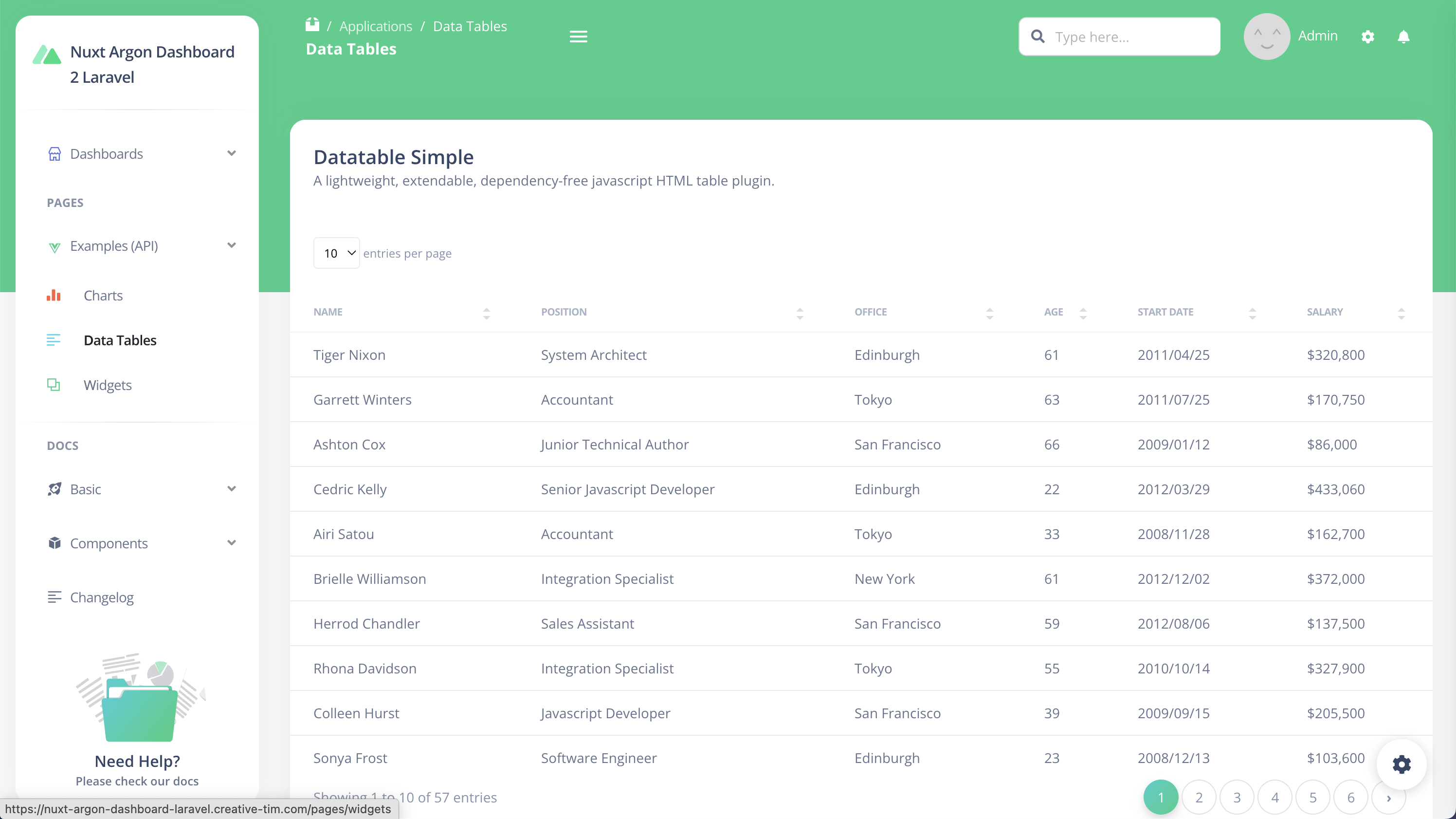The height and width of the screenshot is (819, 1456).
Task: Open settings gear in top navbar
Action: click(x=1367, y=37)
